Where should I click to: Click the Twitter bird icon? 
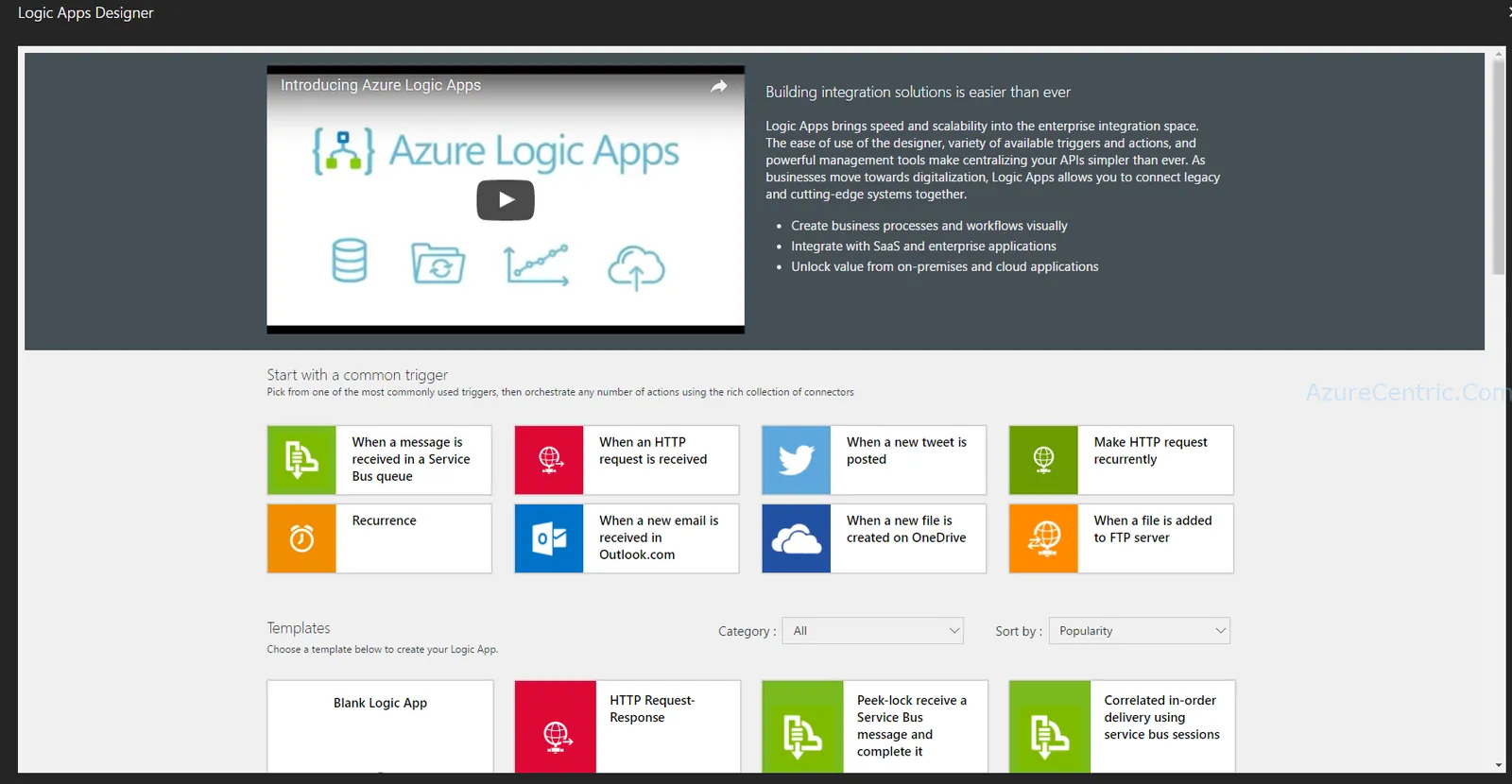[x=797, y=460]
